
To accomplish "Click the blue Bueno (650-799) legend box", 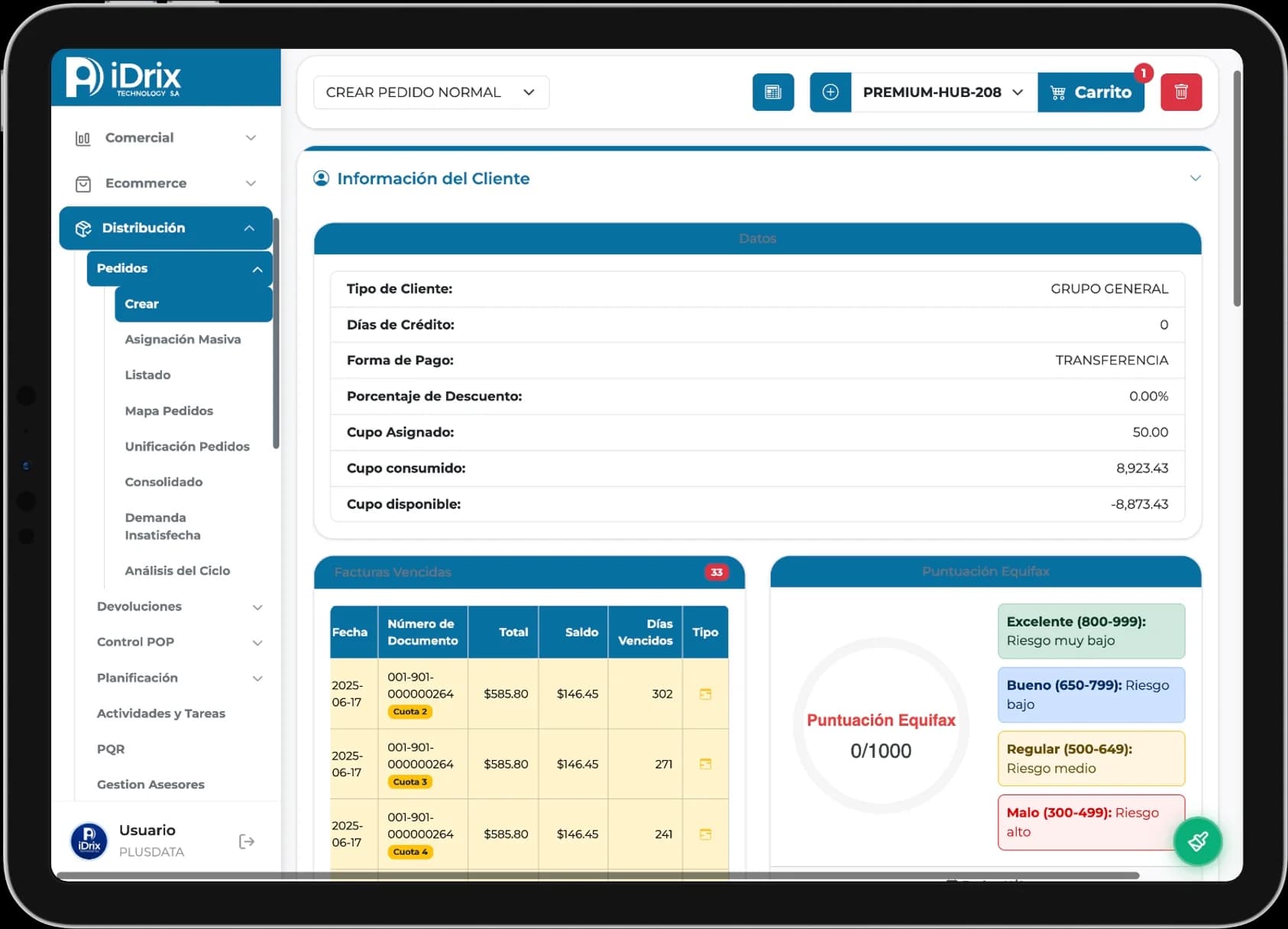I will pyautogui.click(x=1091, y=695).
